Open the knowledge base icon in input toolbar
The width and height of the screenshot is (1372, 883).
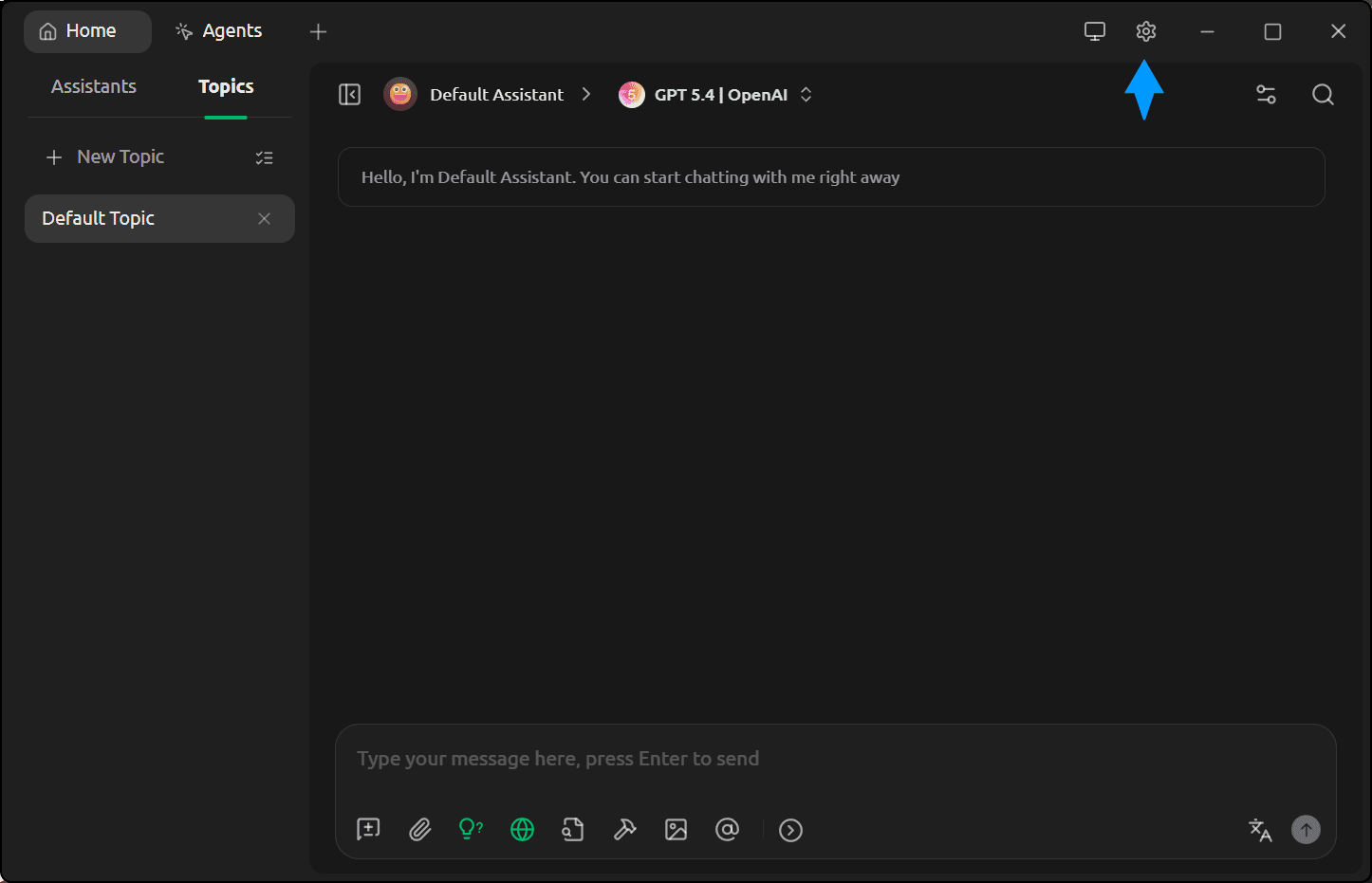pos(573,830)
